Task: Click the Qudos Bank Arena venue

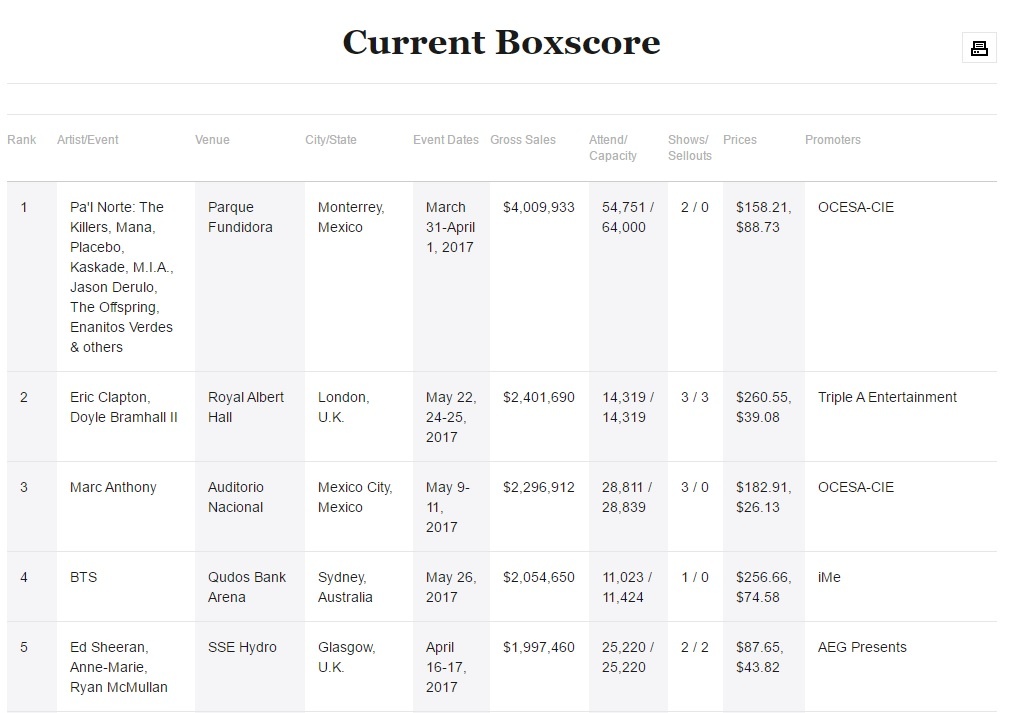Action: pyautogui.click(x=247, y=587)
